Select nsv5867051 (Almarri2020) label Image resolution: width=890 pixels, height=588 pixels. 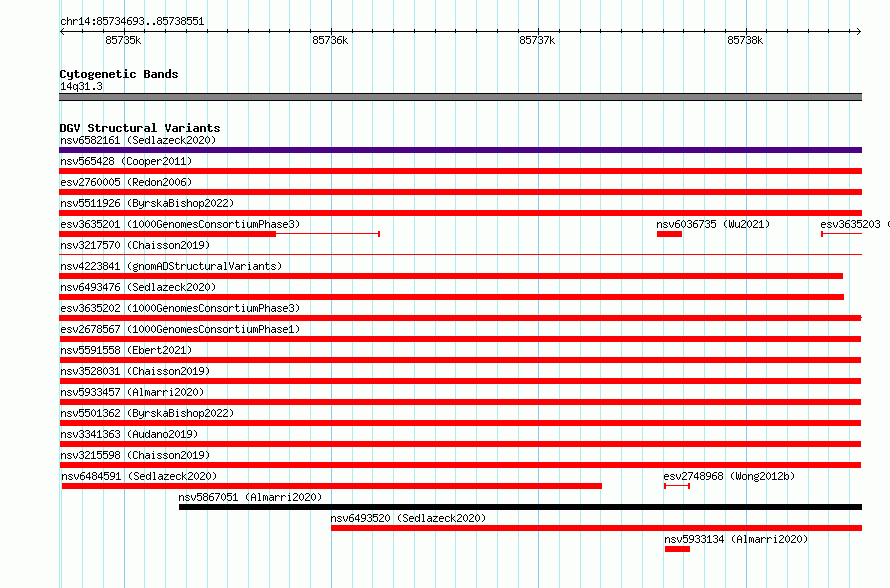250,497
